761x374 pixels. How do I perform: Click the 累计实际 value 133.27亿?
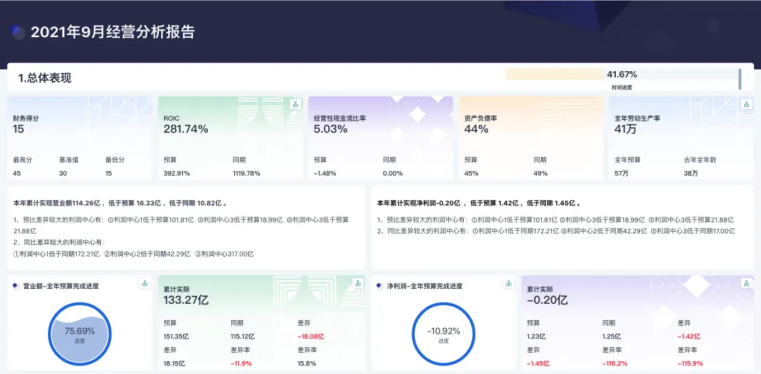pos(186,300)
